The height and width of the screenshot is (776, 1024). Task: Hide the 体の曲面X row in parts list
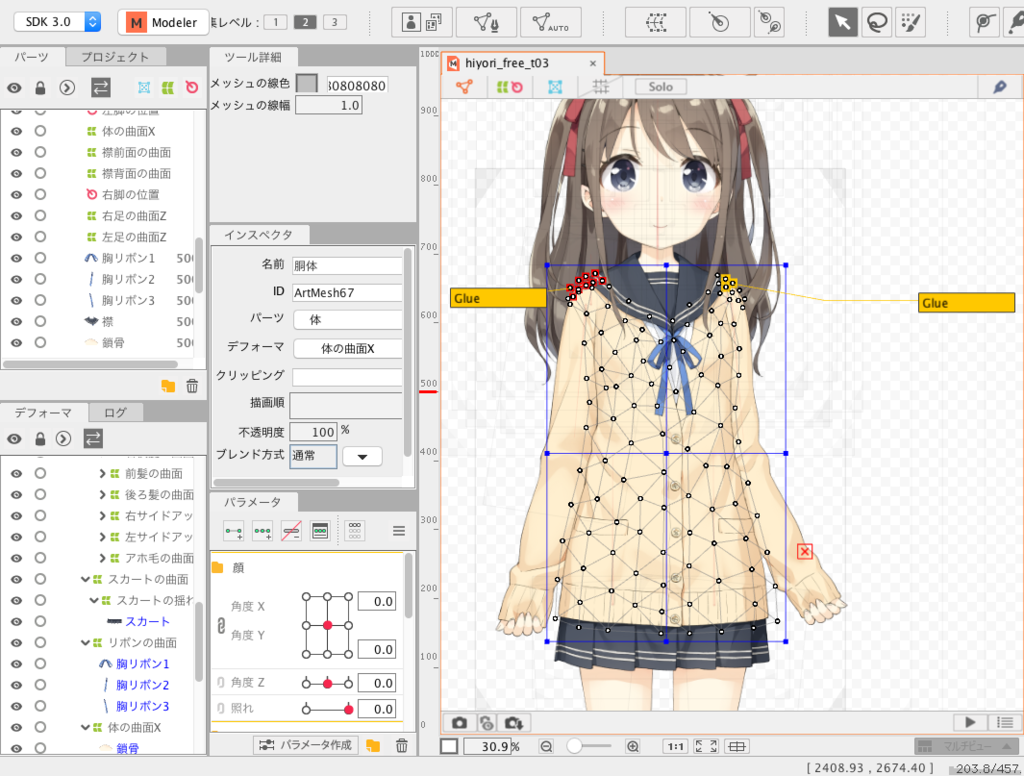[x=16, y=131]
